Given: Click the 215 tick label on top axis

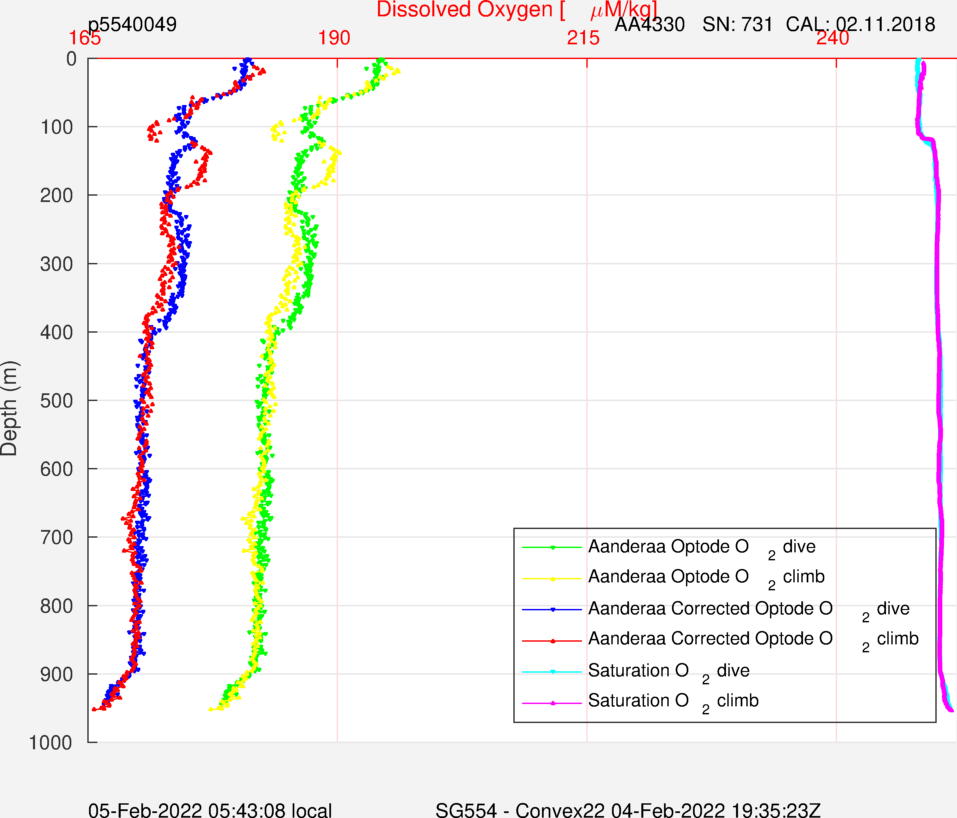Looking at the screenshot, I should coord(583,38).
